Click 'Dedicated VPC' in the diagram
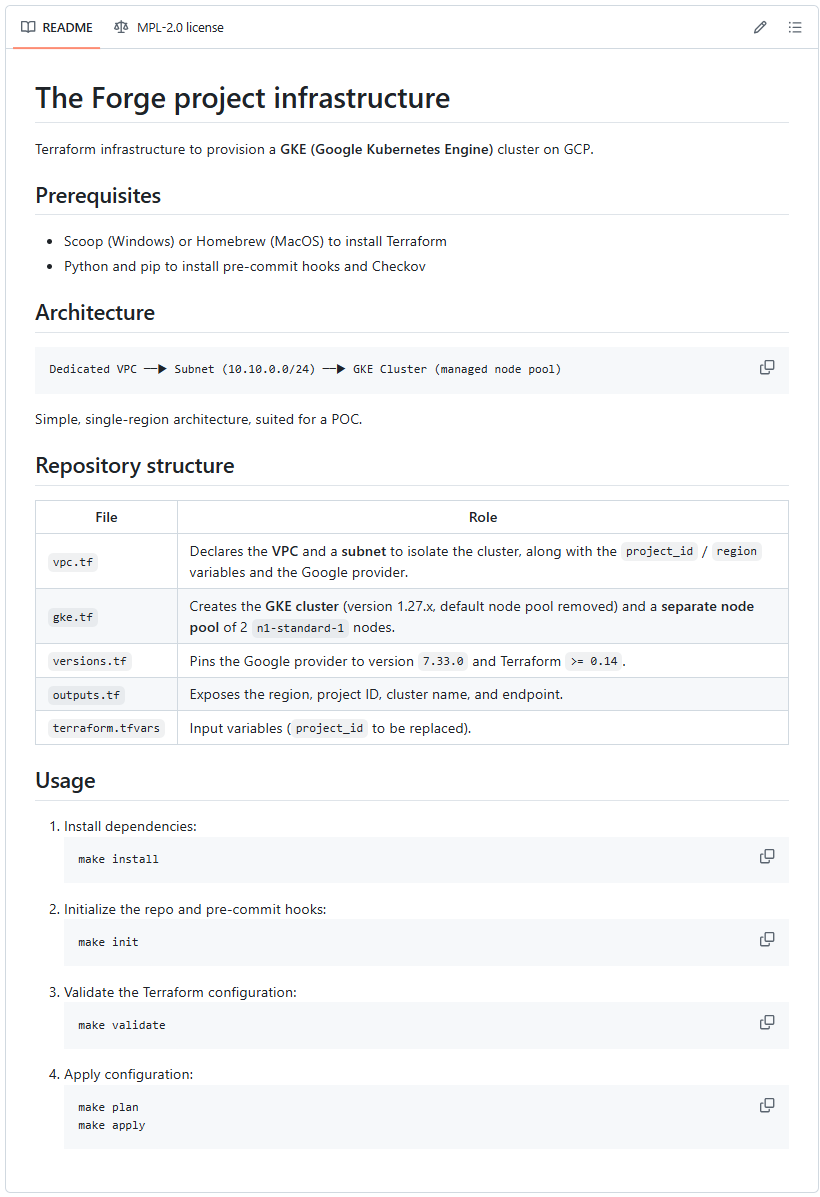Viewport: 820px width, 1197px height. [93, 369]
